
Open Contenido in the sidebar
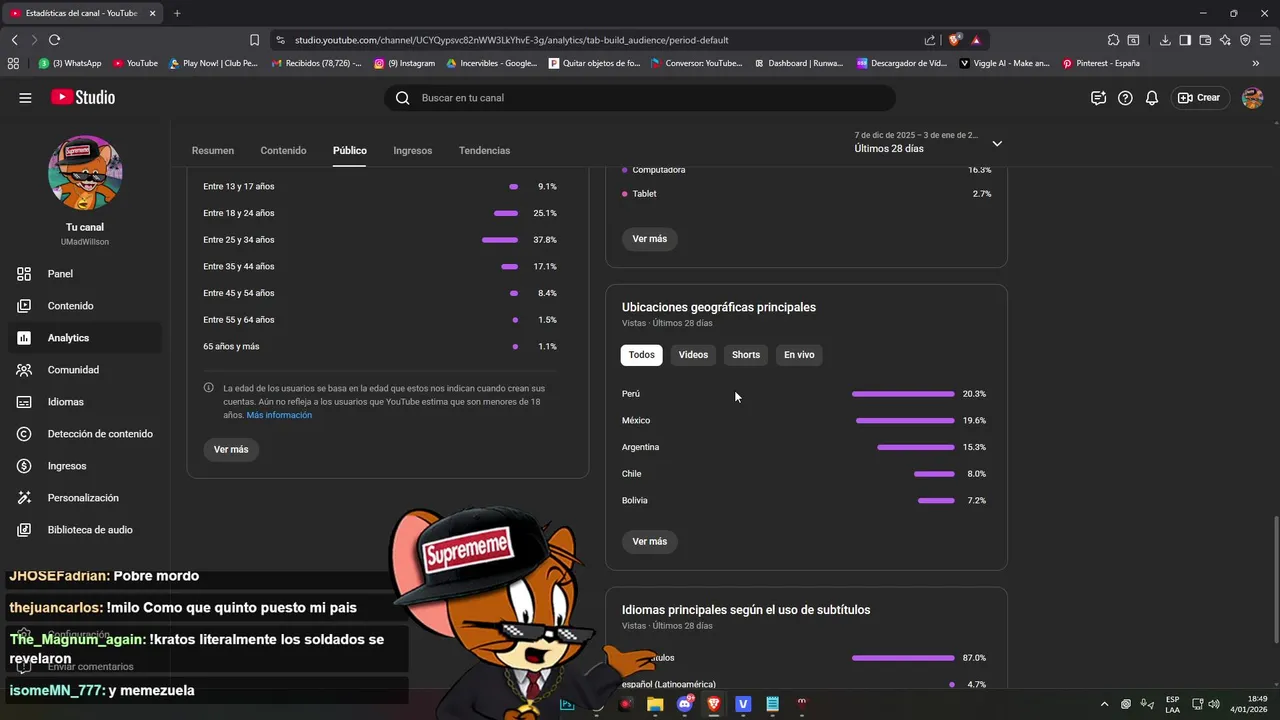tap(84, 306)
